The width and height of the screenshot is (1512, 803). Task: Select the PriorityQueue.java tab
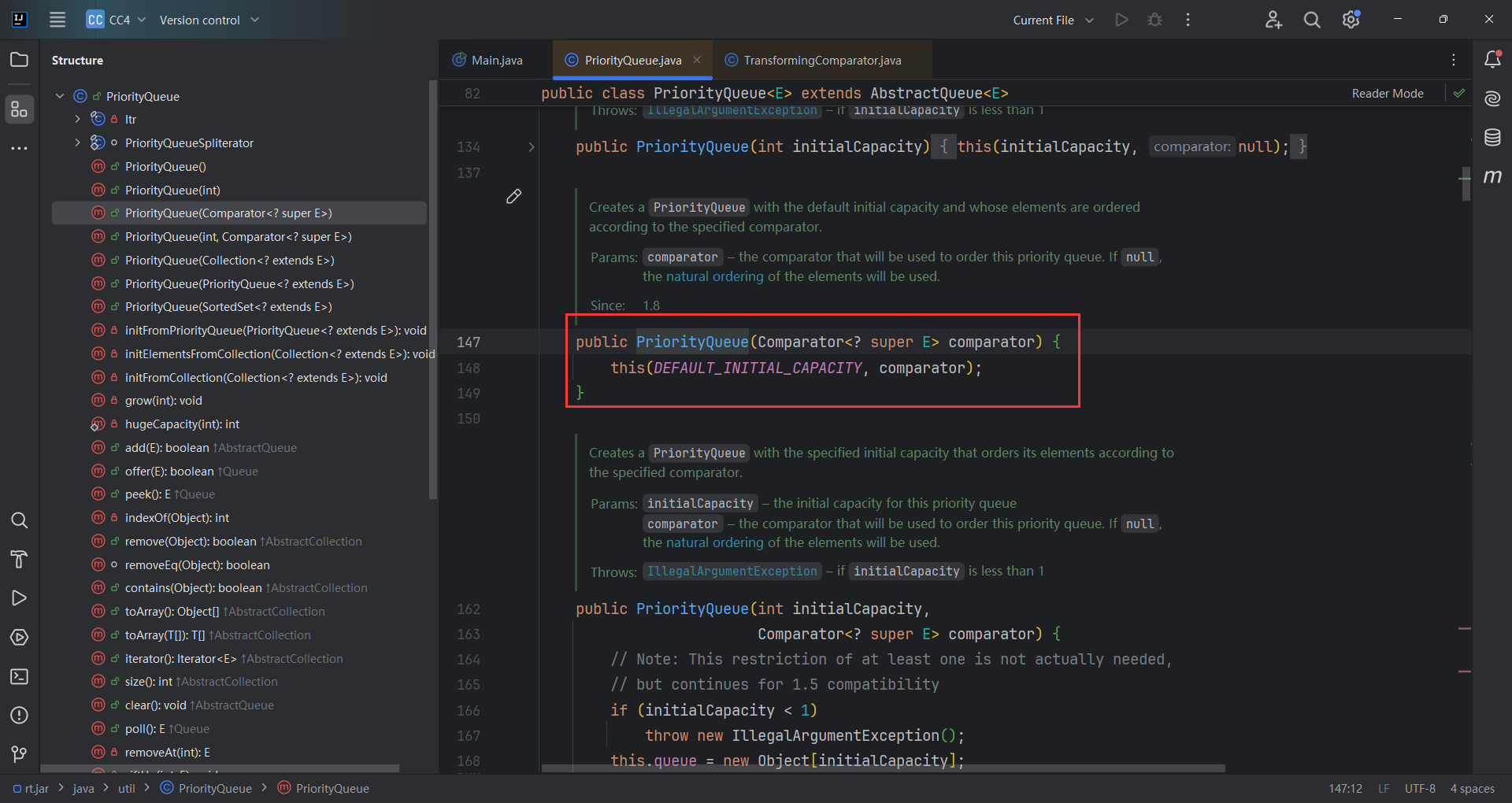point(632,60)
